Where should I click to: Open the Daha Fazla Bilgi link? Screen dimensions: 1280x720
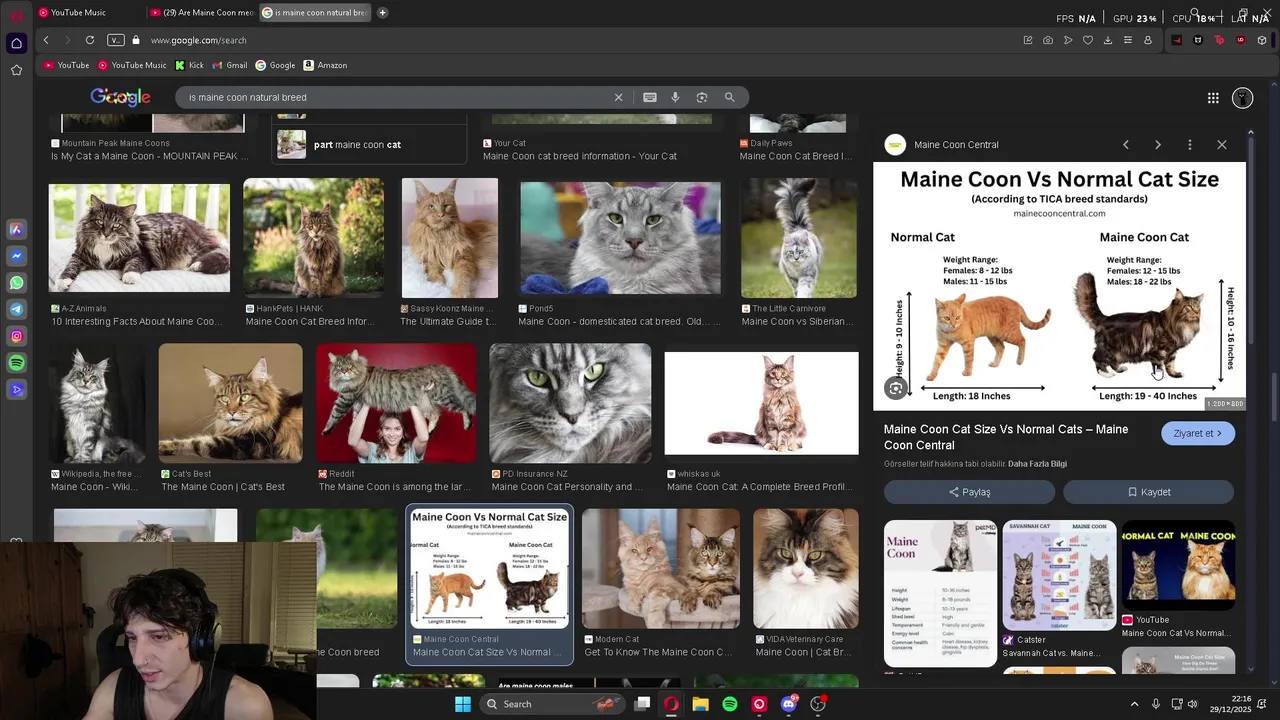(x=1037, y=464)
